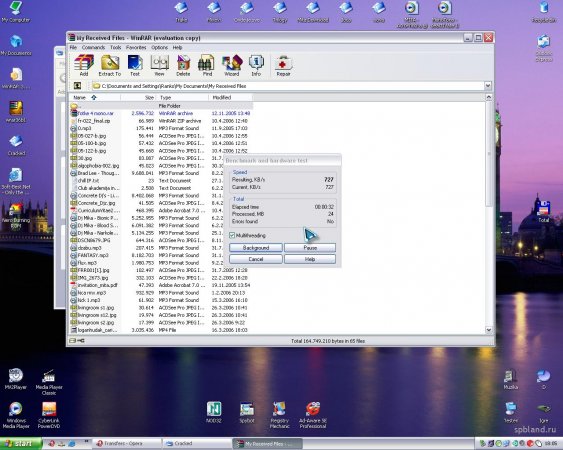
Task: Switch to Cracked taskbar button
Action: pyautogui.click(x=197, y=444)
